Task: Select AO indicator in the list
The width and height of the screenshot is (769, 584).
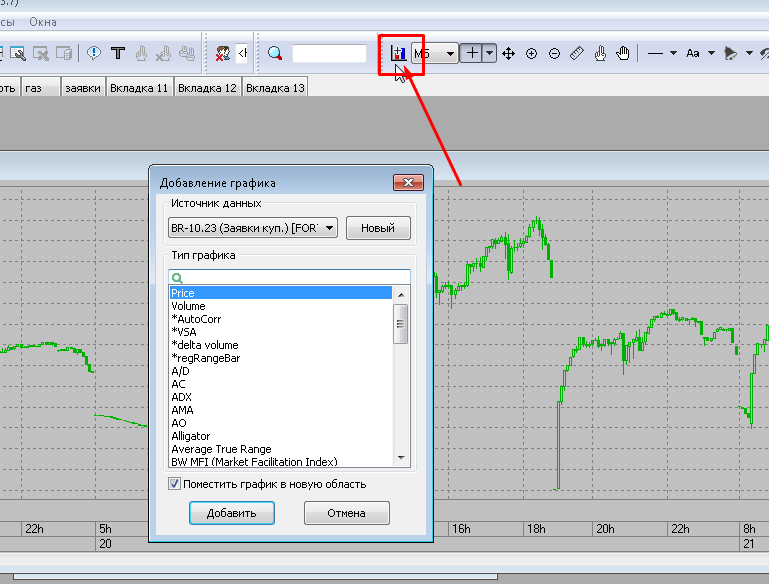Action: tap(281, 423)
